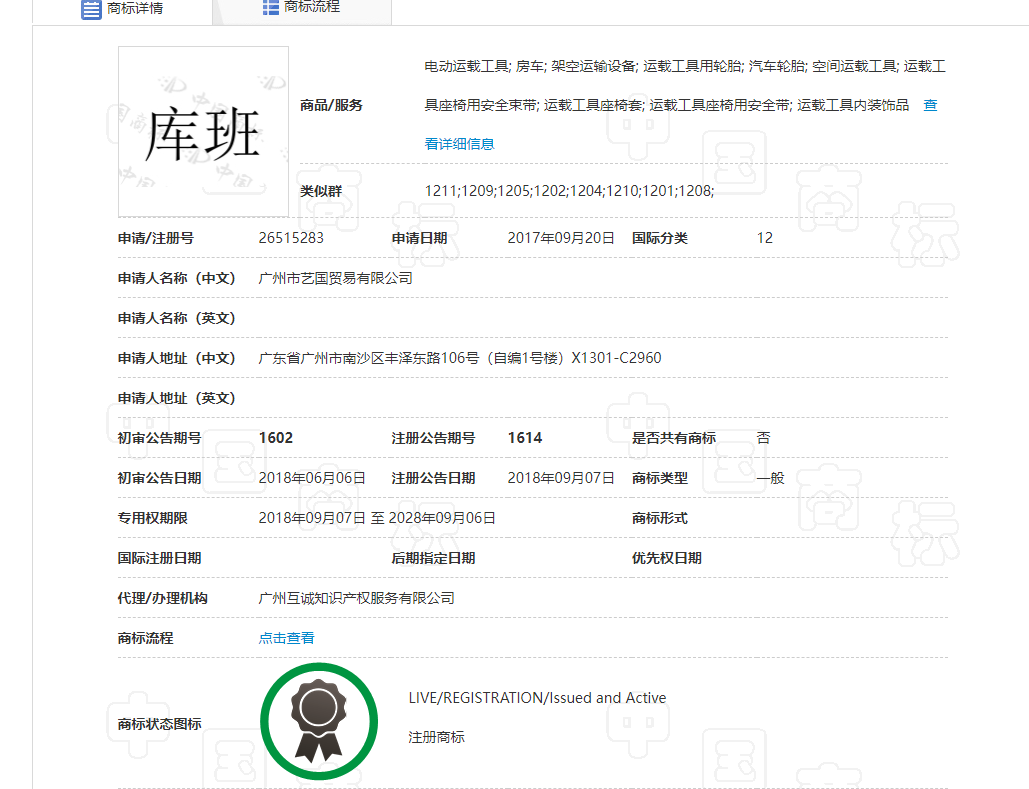Click the 商标详情 tab list icon
Image resolution: width=1029 pixels, height=789 pixels.
coord(91,8)
